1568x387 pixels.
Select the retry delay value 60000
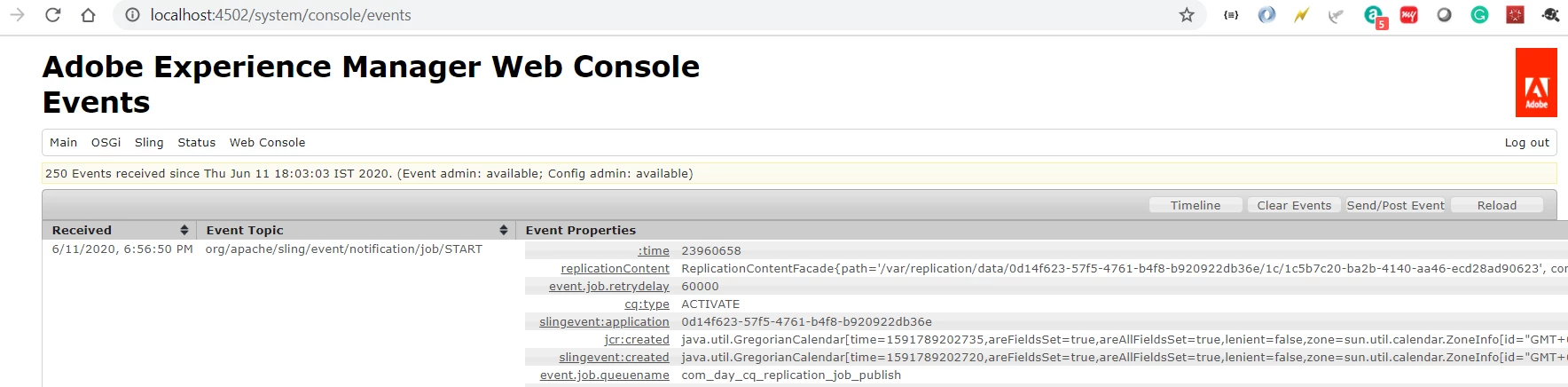pos(700,287)
